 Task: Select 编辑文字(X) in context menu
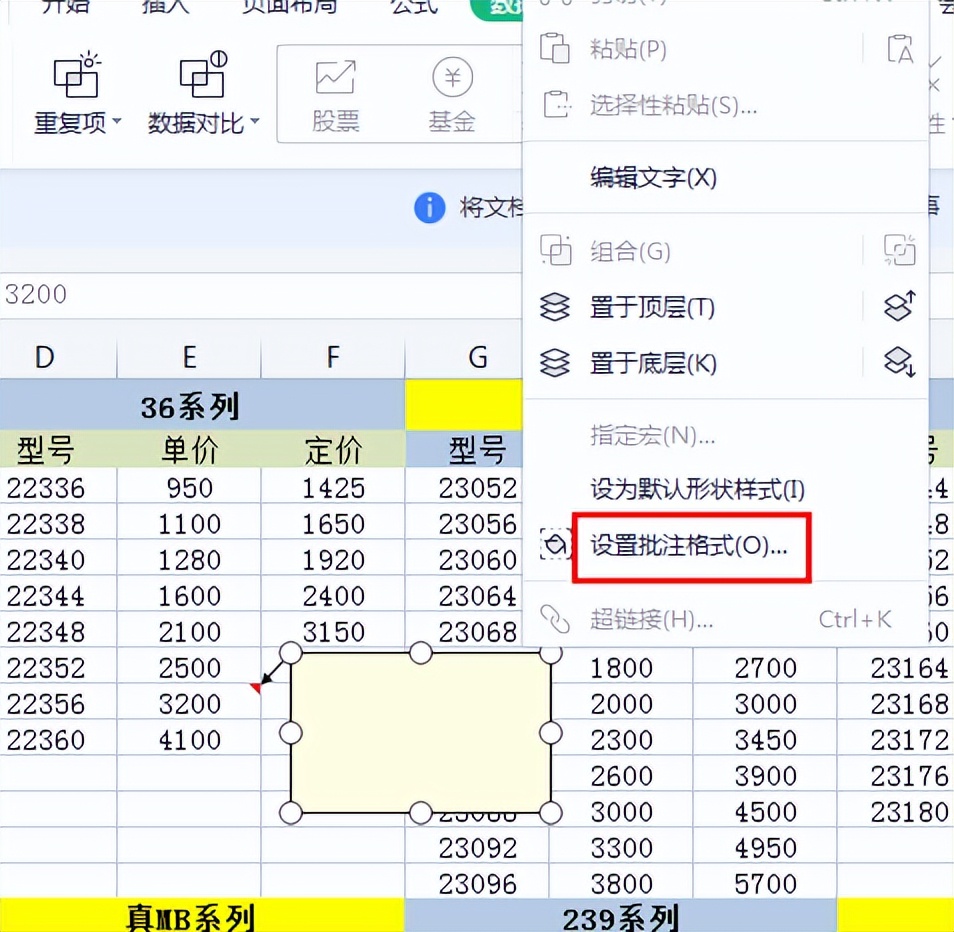tap(653, 178)
